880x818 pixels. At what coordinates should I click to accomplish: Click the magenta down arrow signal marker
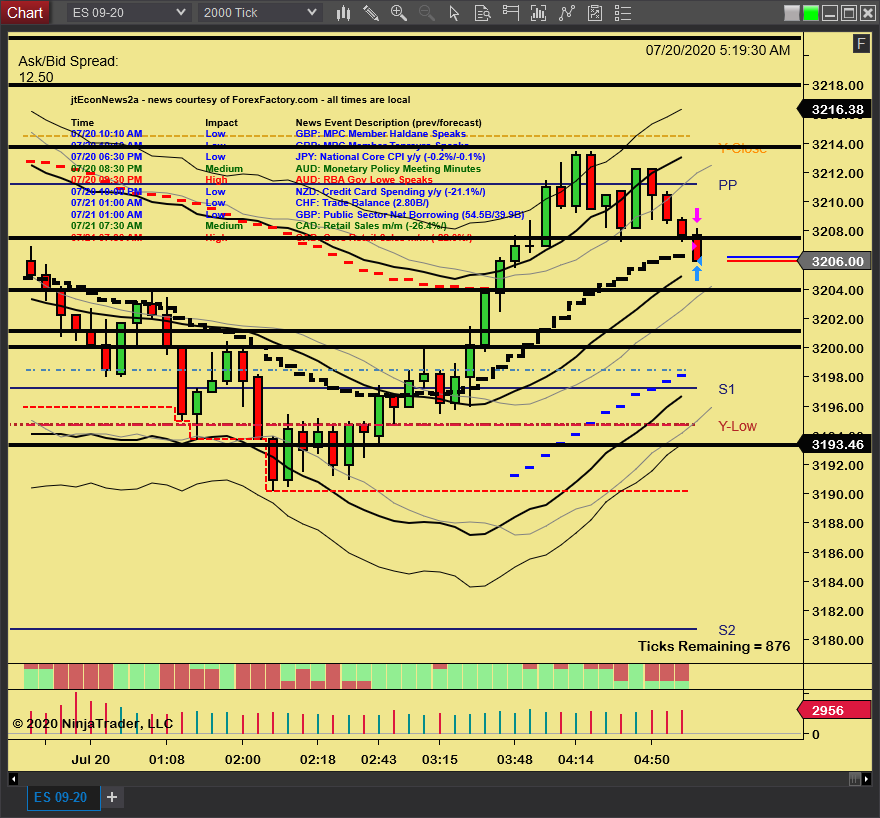tap(696, 215)
